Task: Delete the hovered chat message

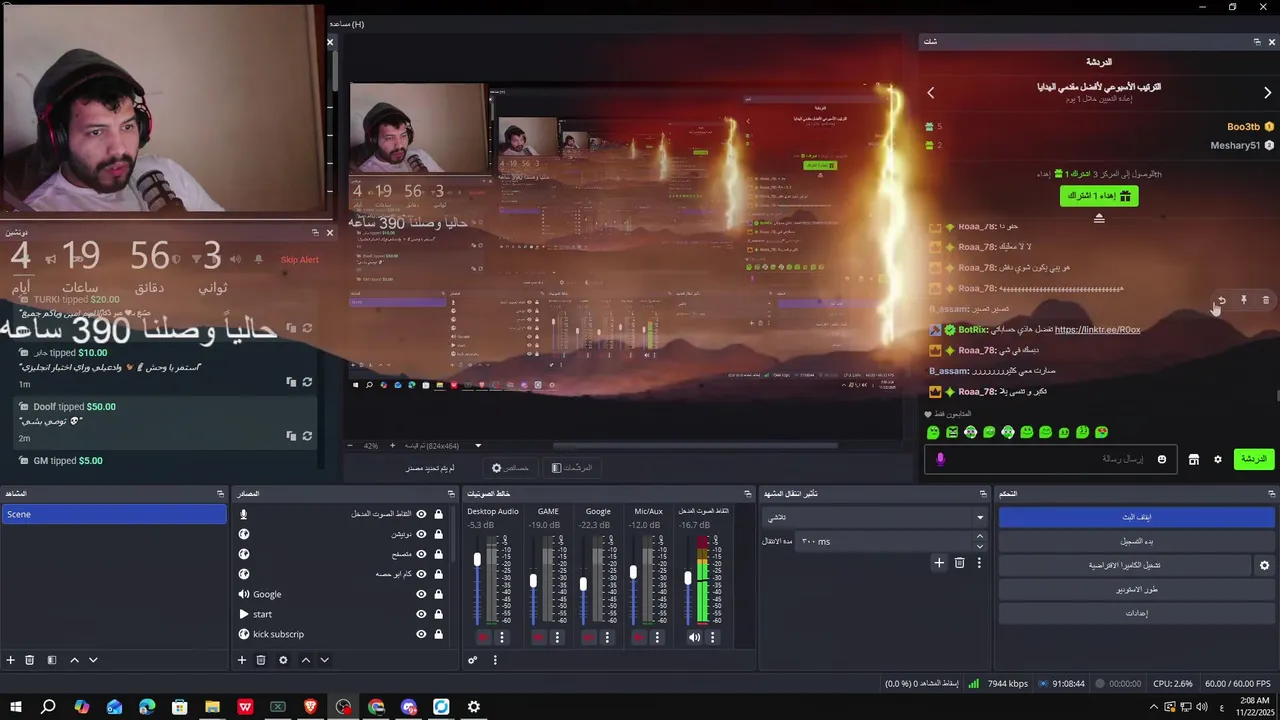Action: 1266,300
